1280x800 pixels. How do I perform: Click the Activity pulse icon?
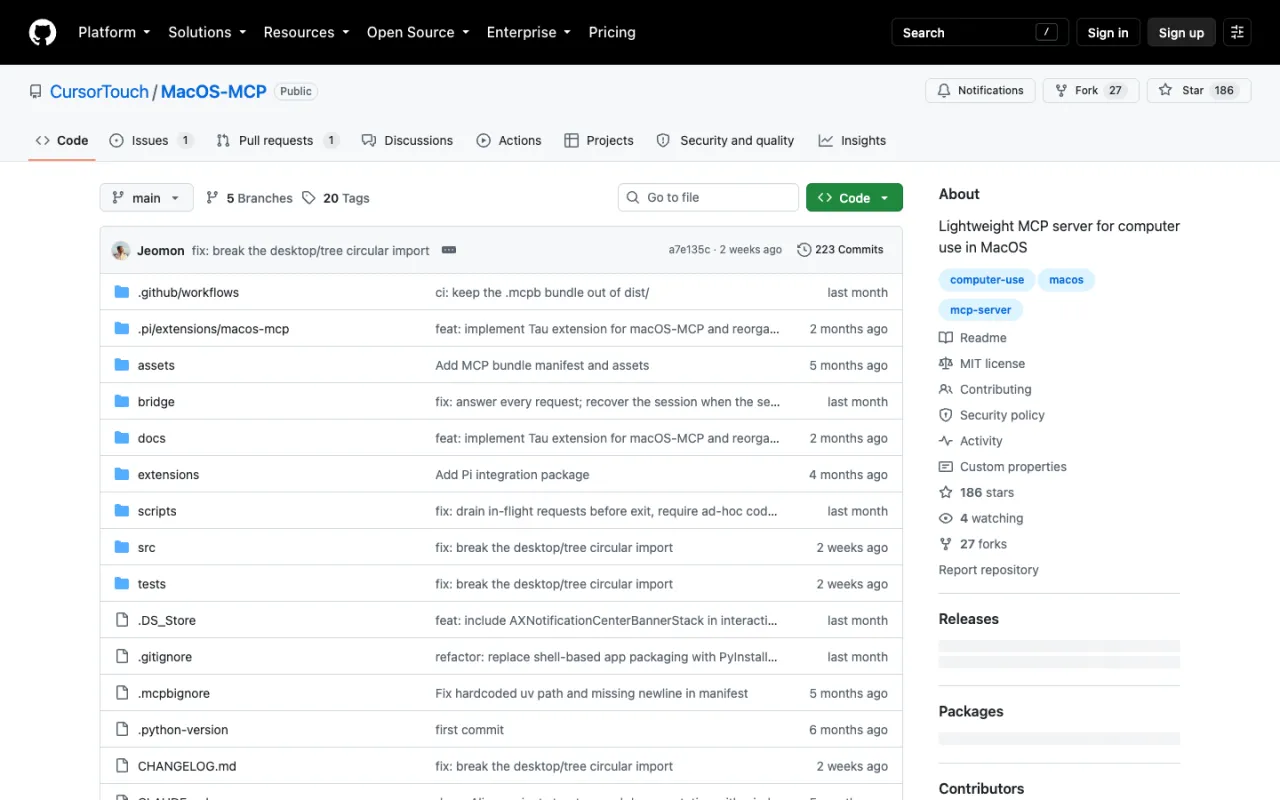[x=946, y=441]
